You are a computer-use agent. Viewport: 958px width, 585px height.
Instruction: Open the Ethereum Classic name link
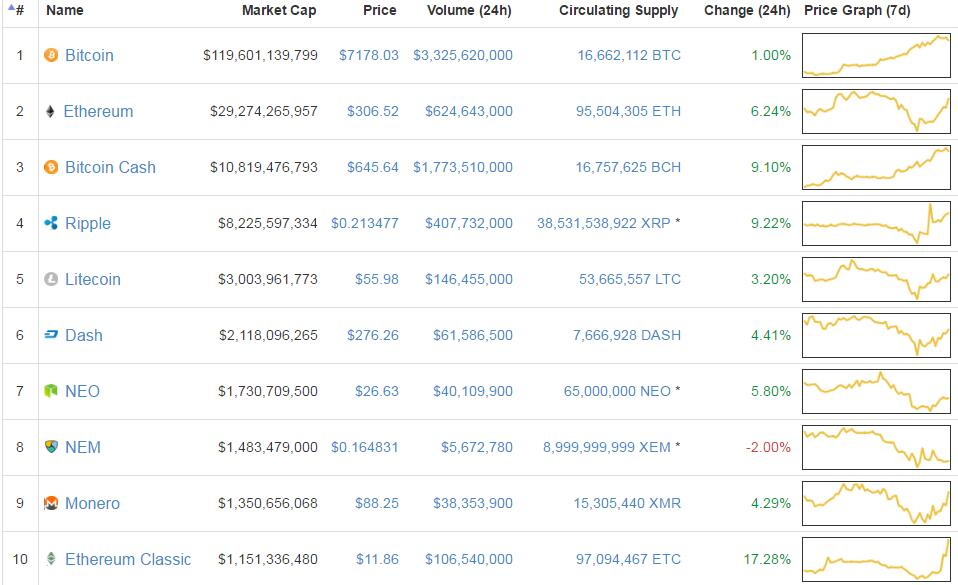(x=127, y=560)
